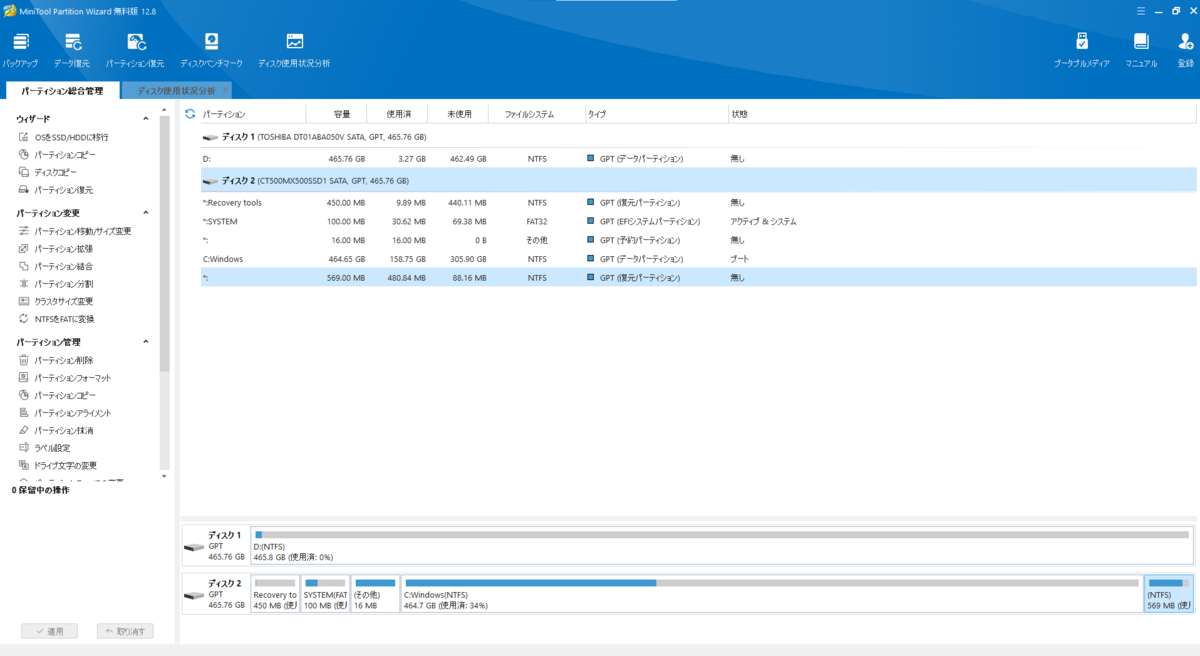Viewport: 1200px width, 656px height.
Task: Choose パーティションアライメント in sidebar
Action: [64, 413]
